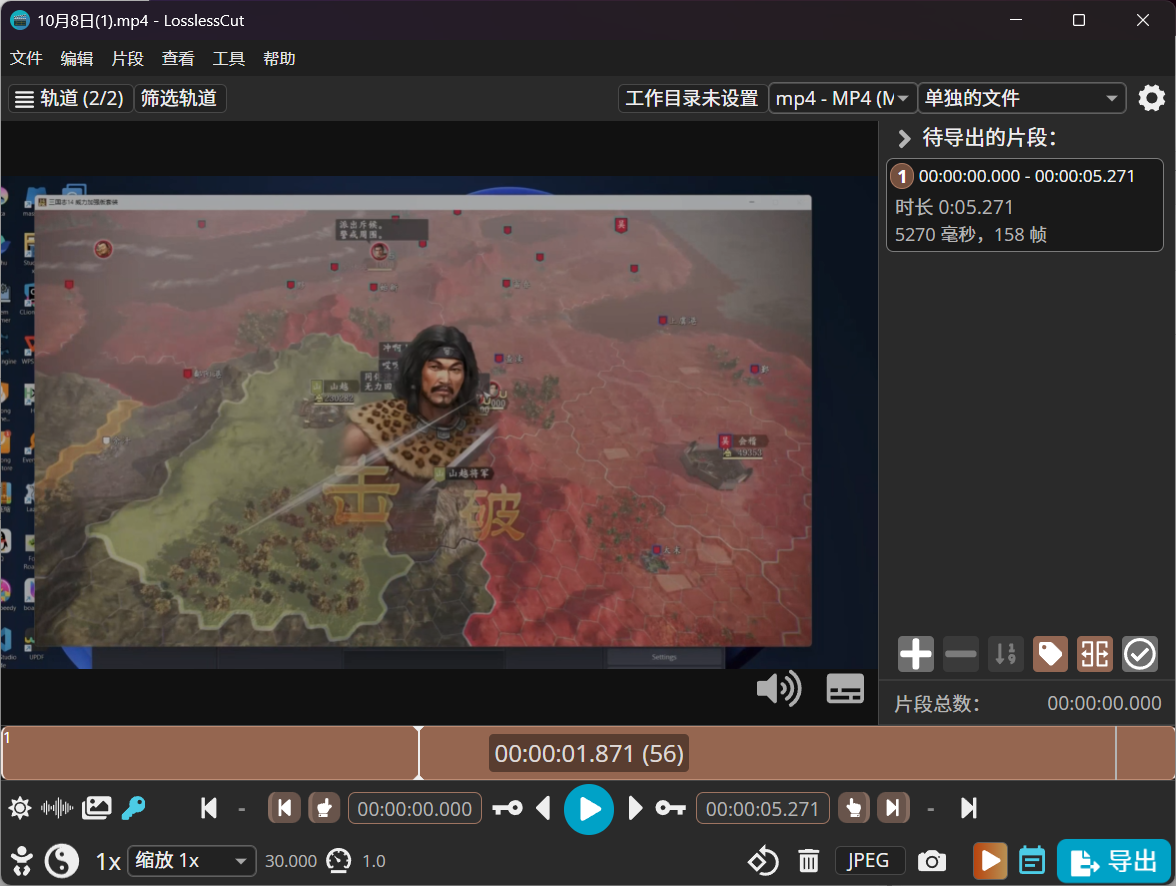This screenshot has height=886, width=1176.
Task: Click the segment end time 00:00:05.271 field
Action: (x=762, y=808)
